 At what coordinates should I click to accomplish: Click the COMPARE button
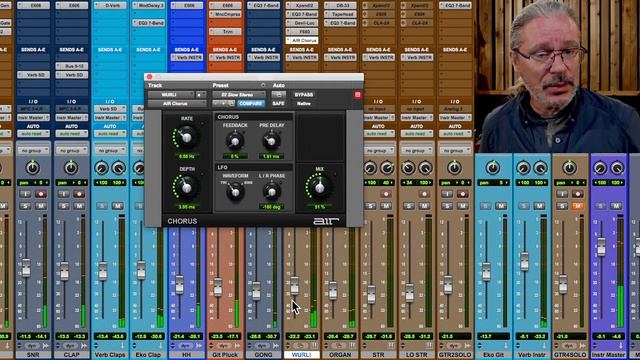click(x=251, y=104)
